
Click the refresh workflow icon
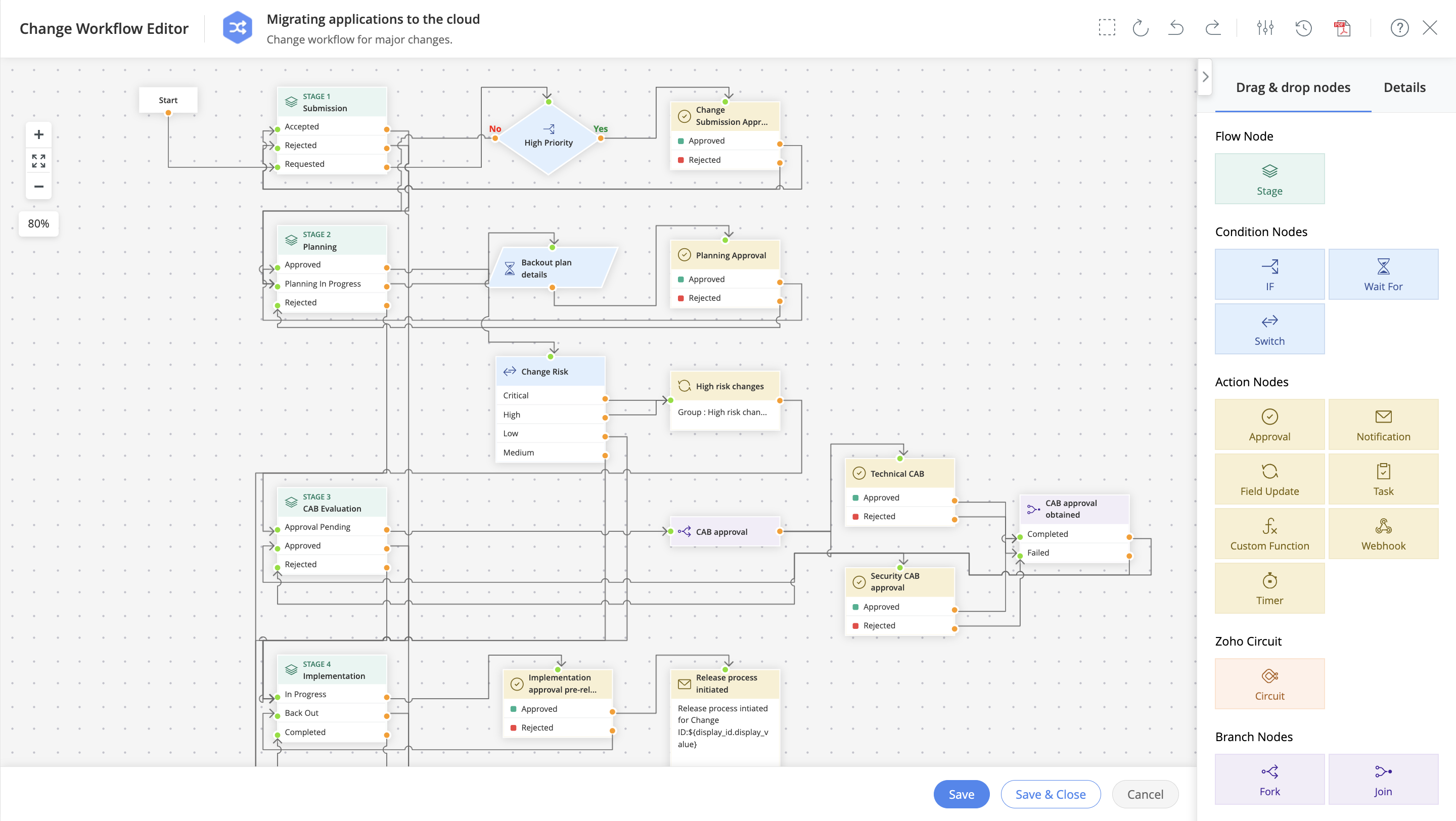pos(1140,28)
